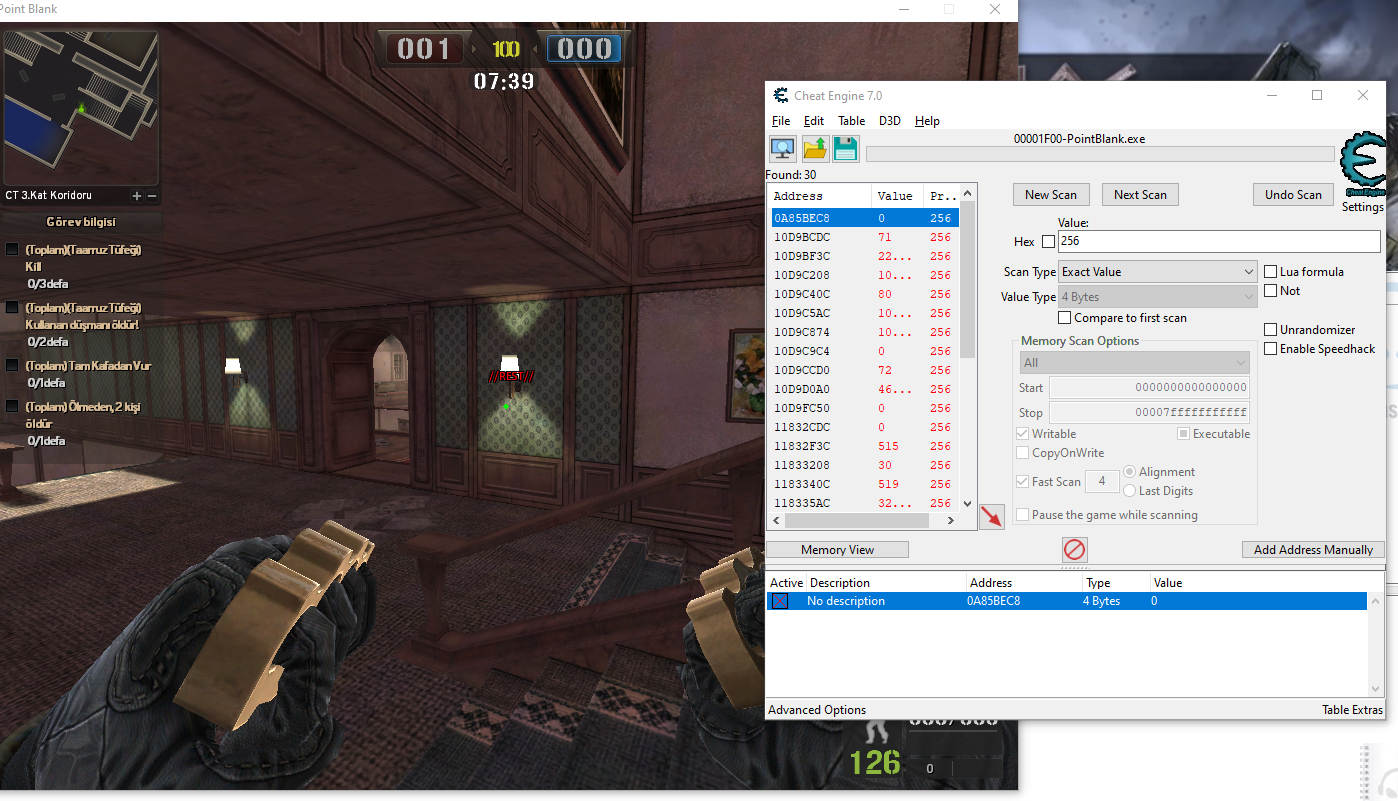Turn on the Unrandomizer checkbox
Screen dimensions: 1398x801
(x=1270, y=330)
